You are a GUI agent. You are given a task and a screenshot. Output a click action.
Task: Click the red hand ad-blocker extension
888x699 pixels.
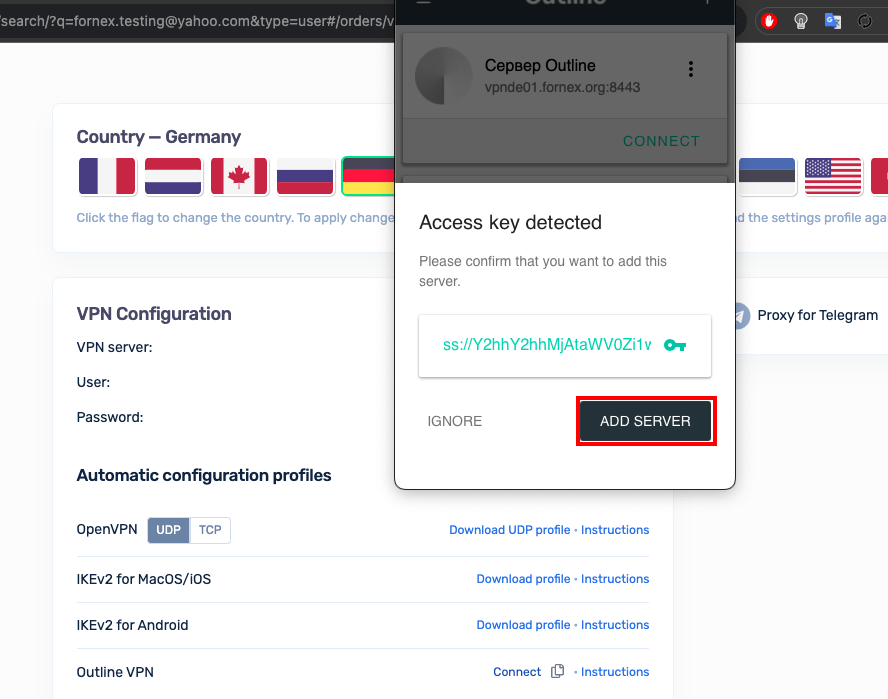pyautogui.click(x=769, y=22)
